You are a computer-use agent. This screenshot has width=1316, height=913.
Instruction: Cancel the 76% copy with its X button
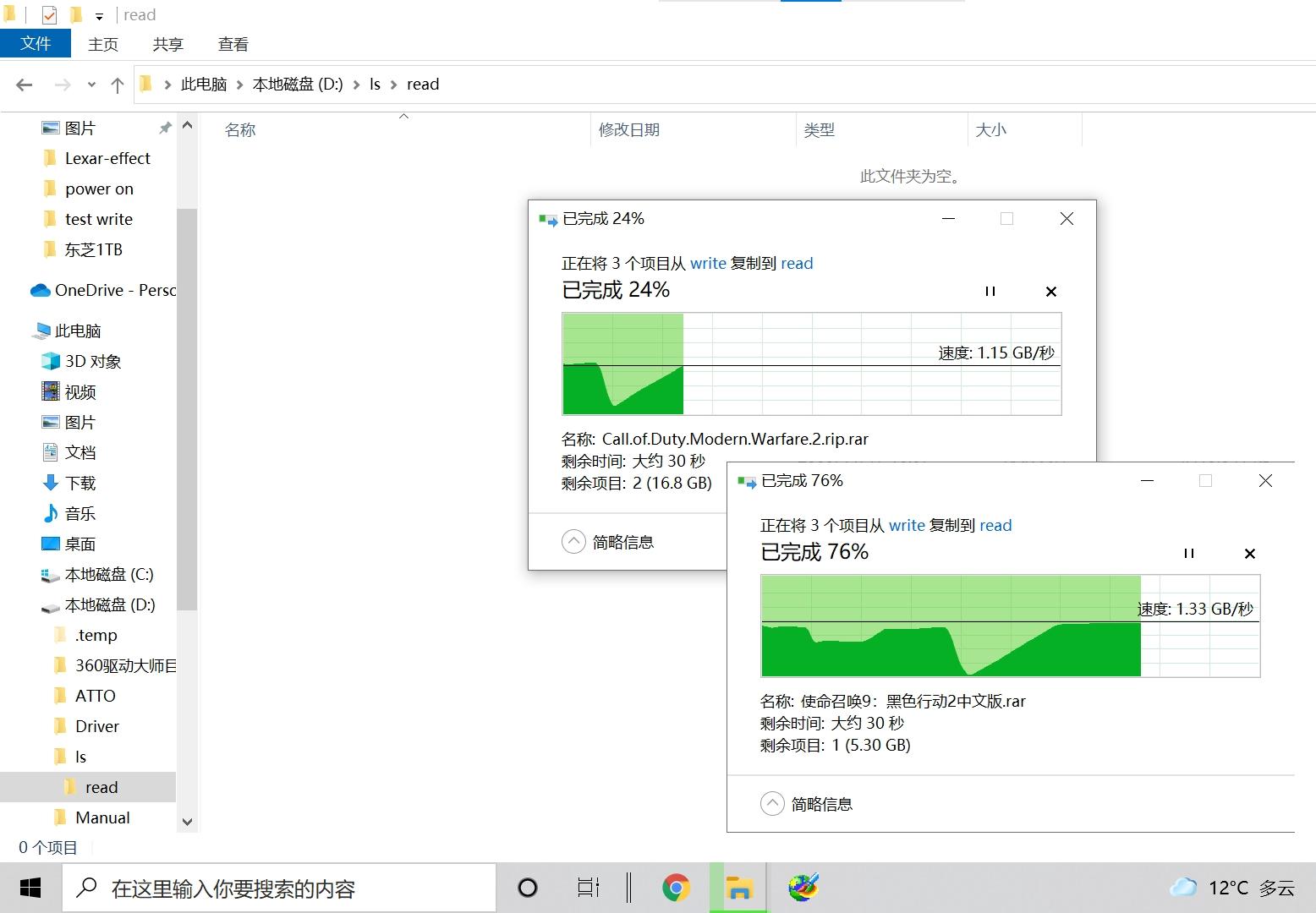point(1249,553)
